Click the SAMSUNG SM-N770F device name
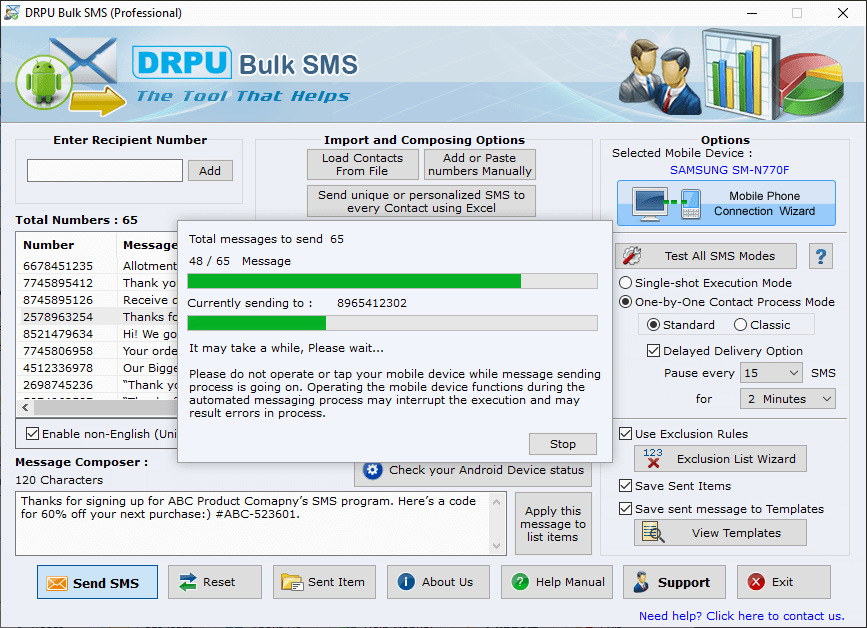This screenshot has width=867, height=628. click(x=729, y=170)
